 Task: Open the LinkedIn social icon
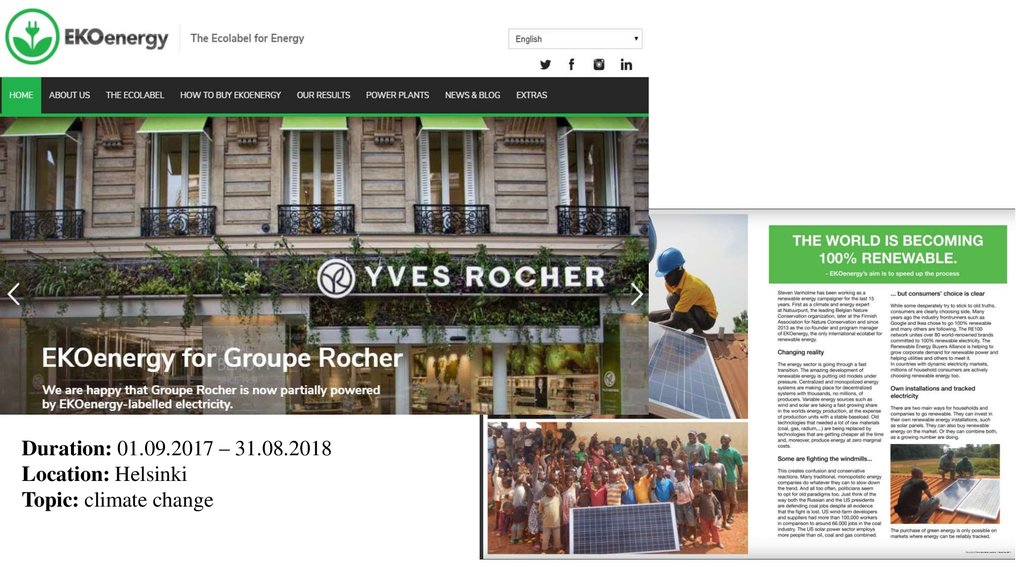(x=626, y=64)
